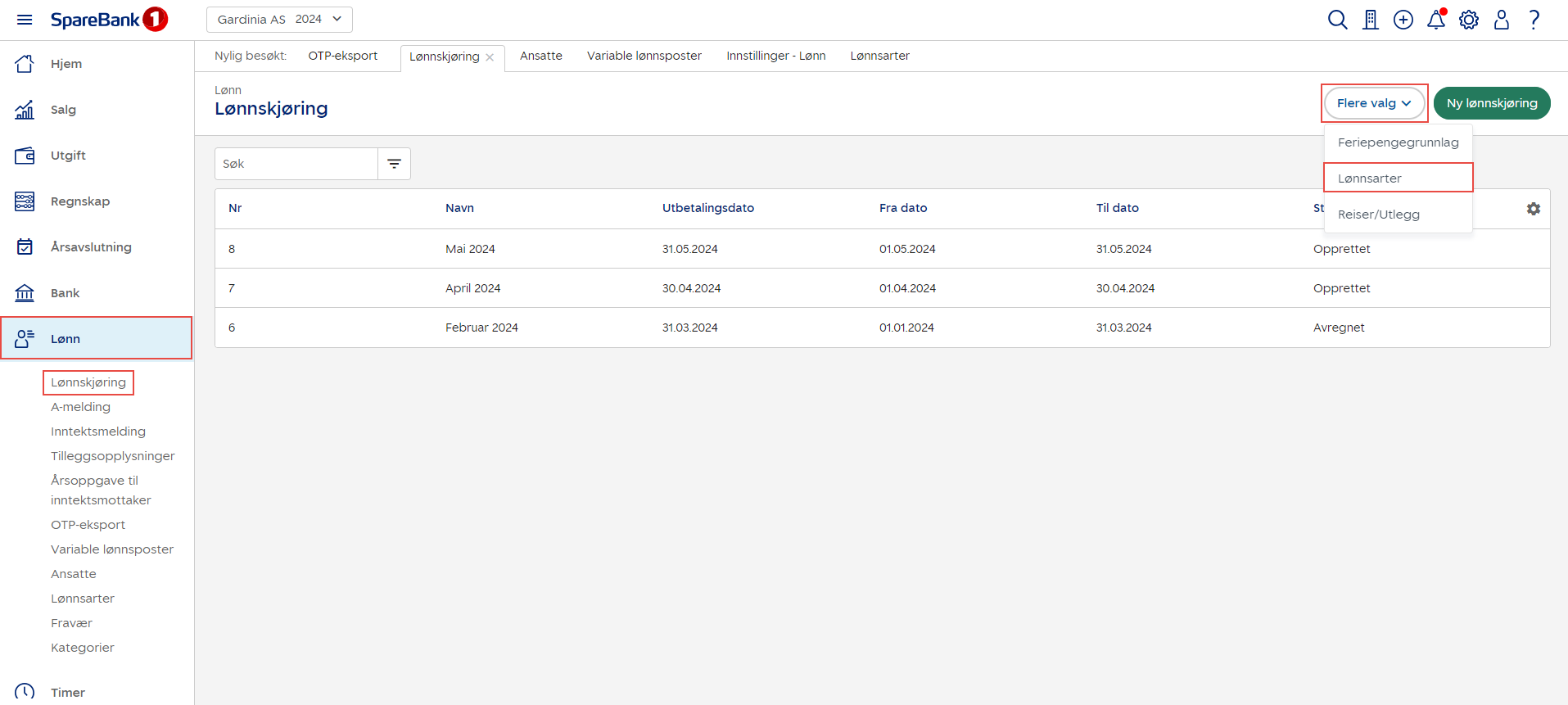1568x705 pixels.
Task: Click the help question mark icon
Action: (x=1534, y=20)
